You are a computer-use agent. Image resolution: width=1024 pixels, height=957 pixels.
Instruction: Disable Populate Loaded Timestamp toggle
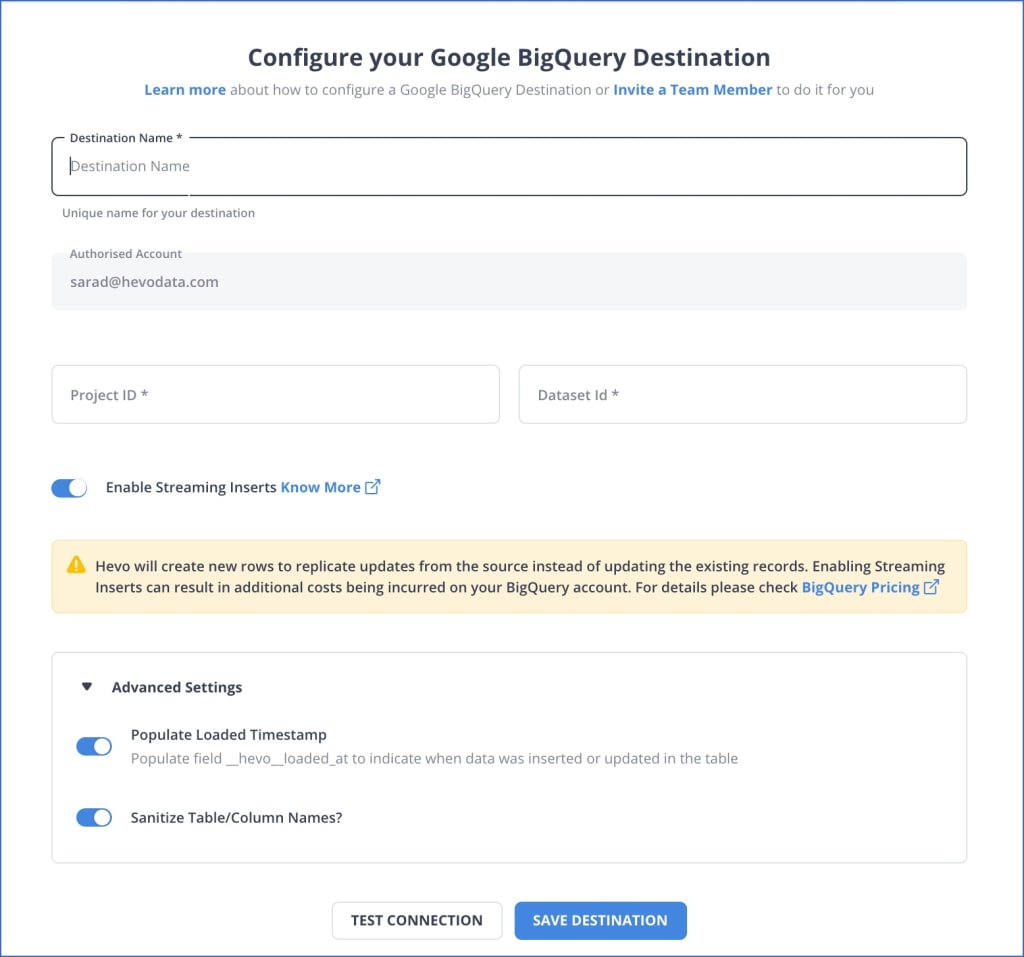click(94, 746)
